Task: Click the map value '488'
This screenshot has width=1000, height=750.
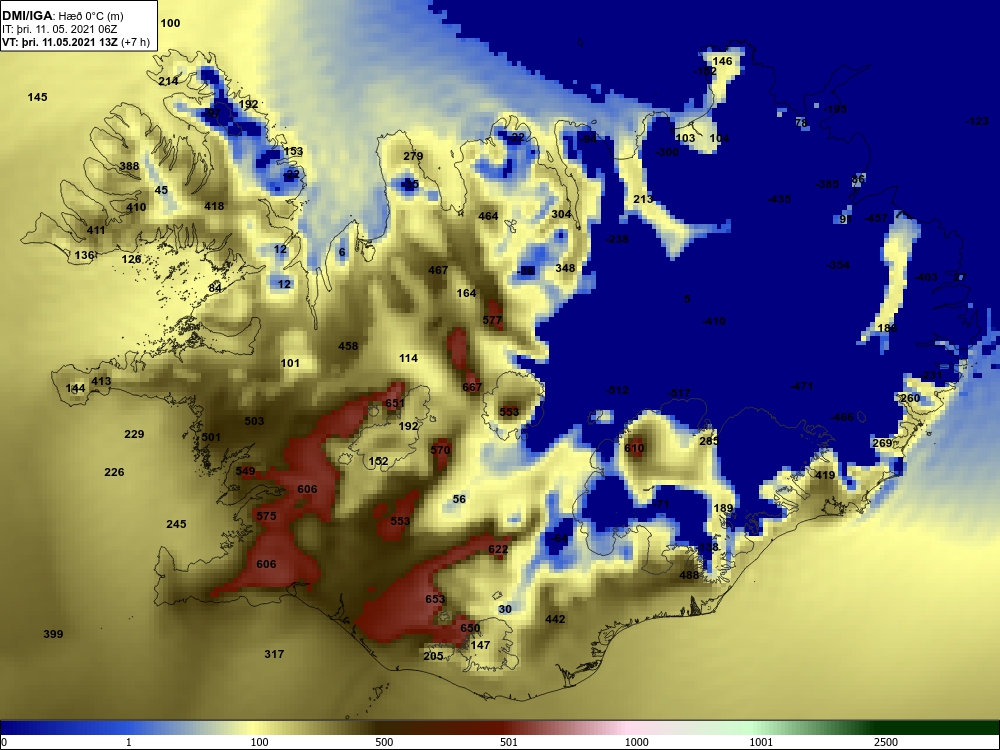Action: 689,575
